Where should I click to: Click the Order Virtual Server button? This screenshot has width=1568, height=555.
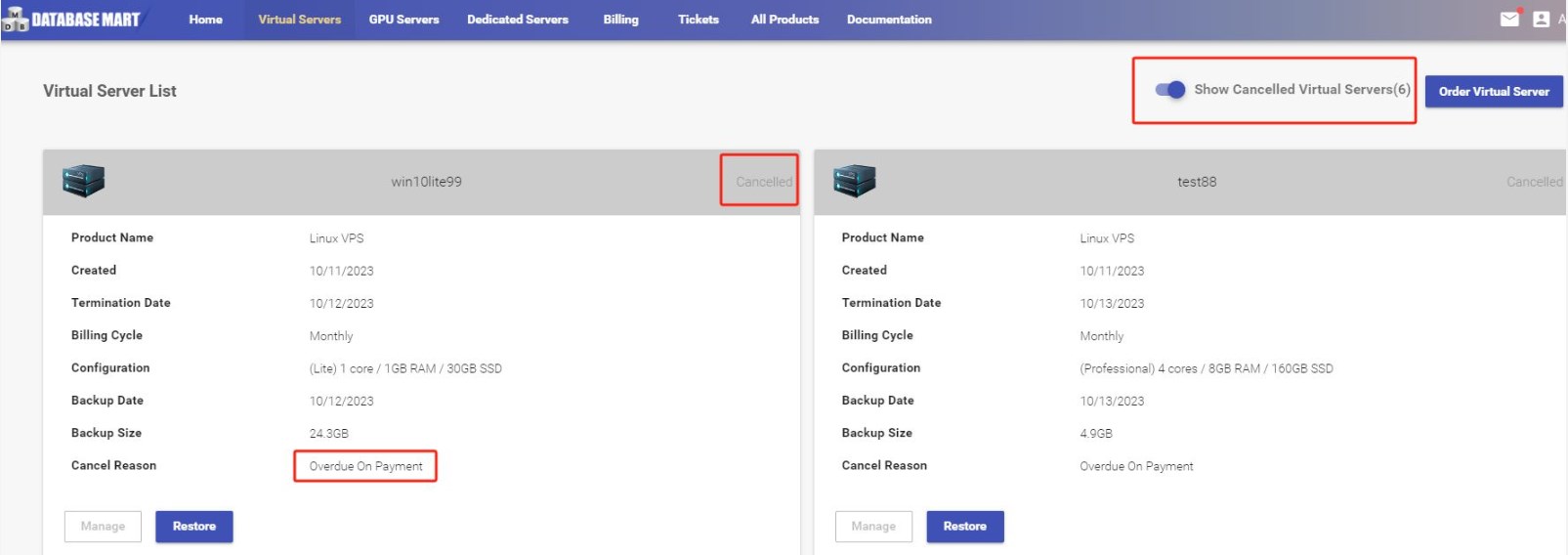1493,92
